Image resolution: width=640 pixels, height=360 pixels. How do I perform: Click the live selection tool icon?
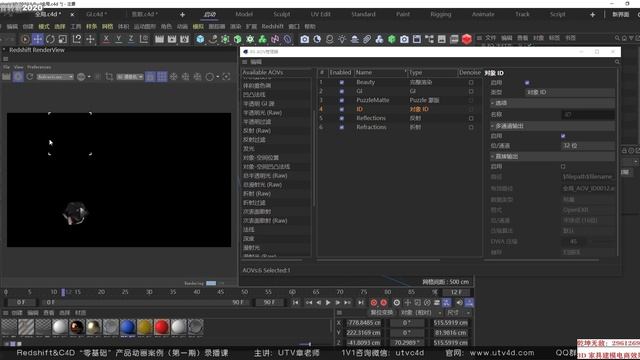point(25,39)
